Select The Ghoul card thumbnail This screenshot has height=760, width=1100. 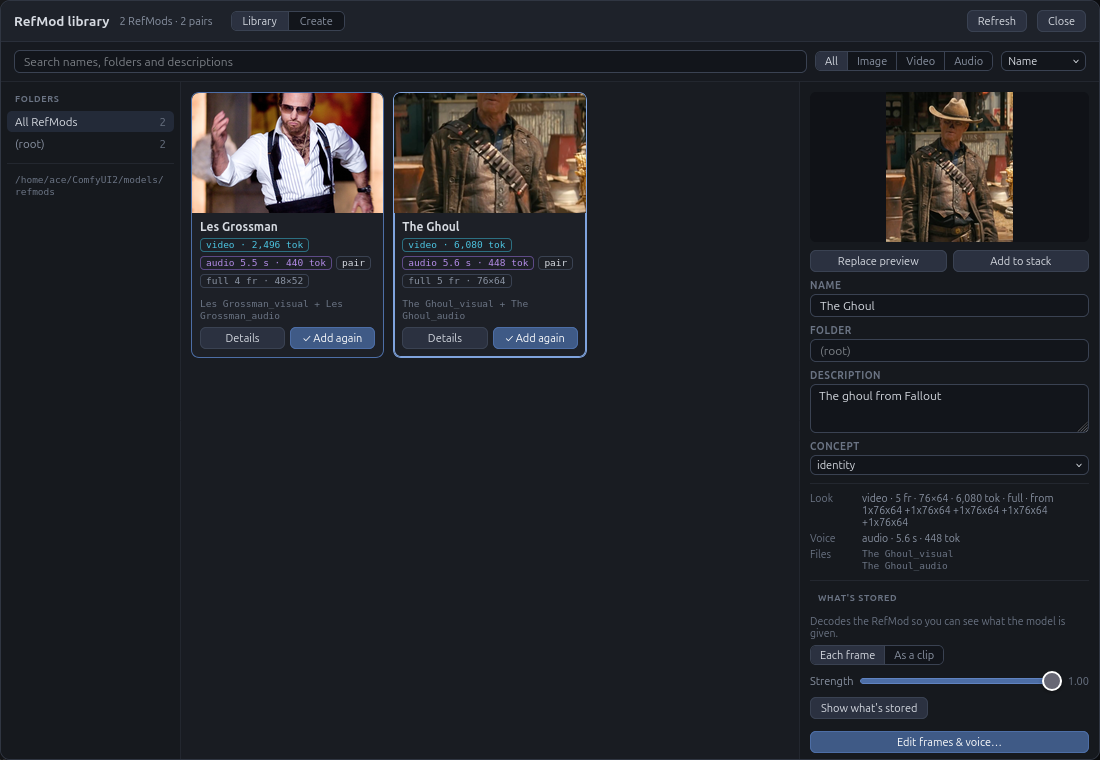click(490, 153)
